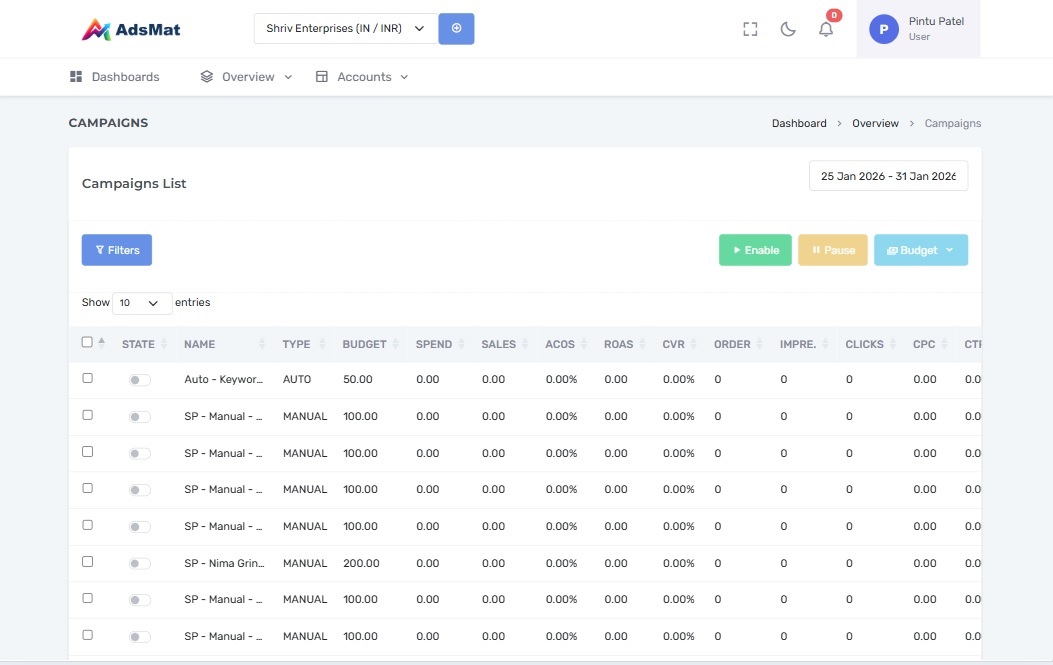Image resolution: width=1053 pixels, height=665 pixels.
Task: Expand the Budget dropdown button
Action: click(920, 250)
